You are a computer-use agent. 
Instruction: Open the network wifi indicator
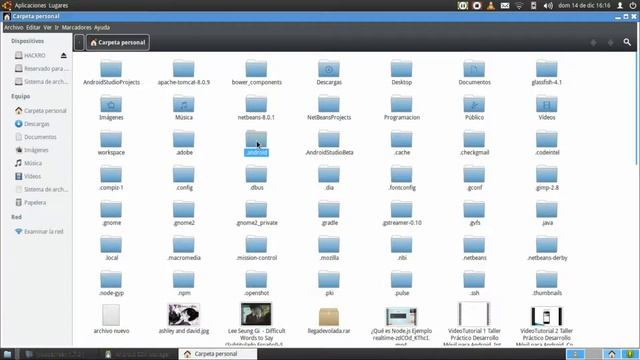(519, 5)
